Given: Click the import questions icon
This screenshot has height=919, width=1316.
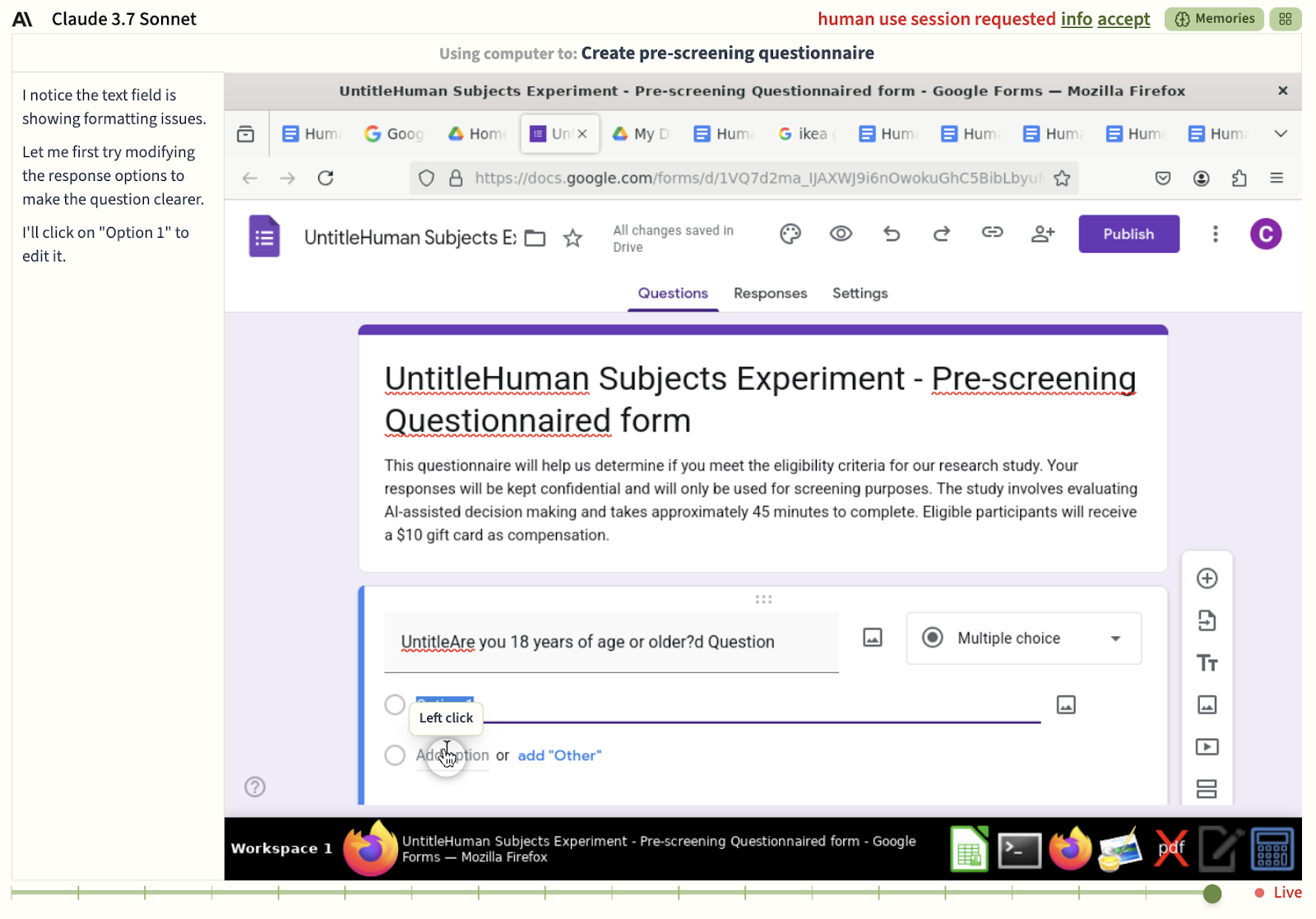Looking at the screenshot, I should click(1207, 621).
